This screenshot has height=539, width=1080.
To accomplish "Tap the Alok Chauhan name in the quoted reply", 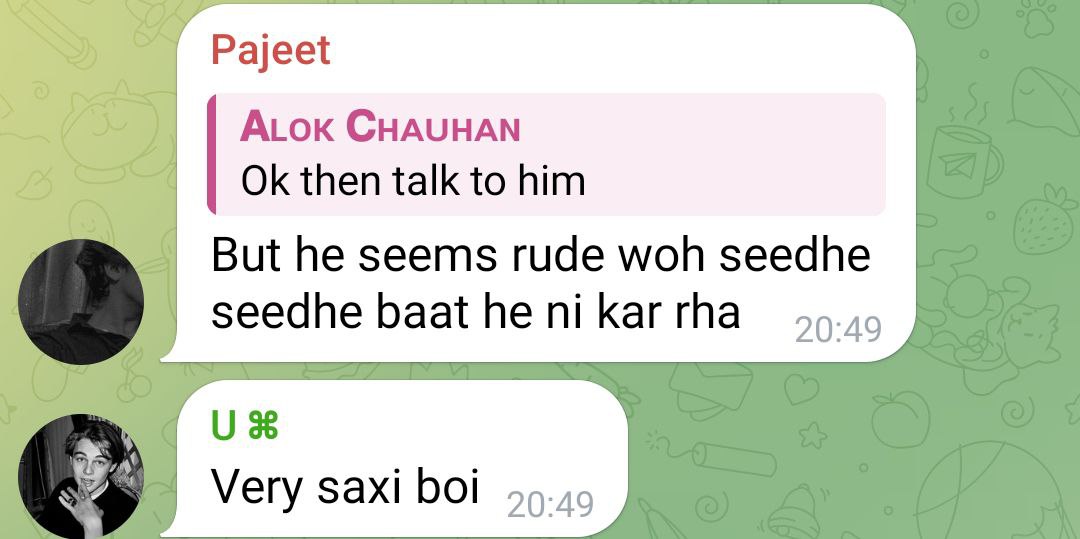I will pyautogui.click(x=380, y=127).
